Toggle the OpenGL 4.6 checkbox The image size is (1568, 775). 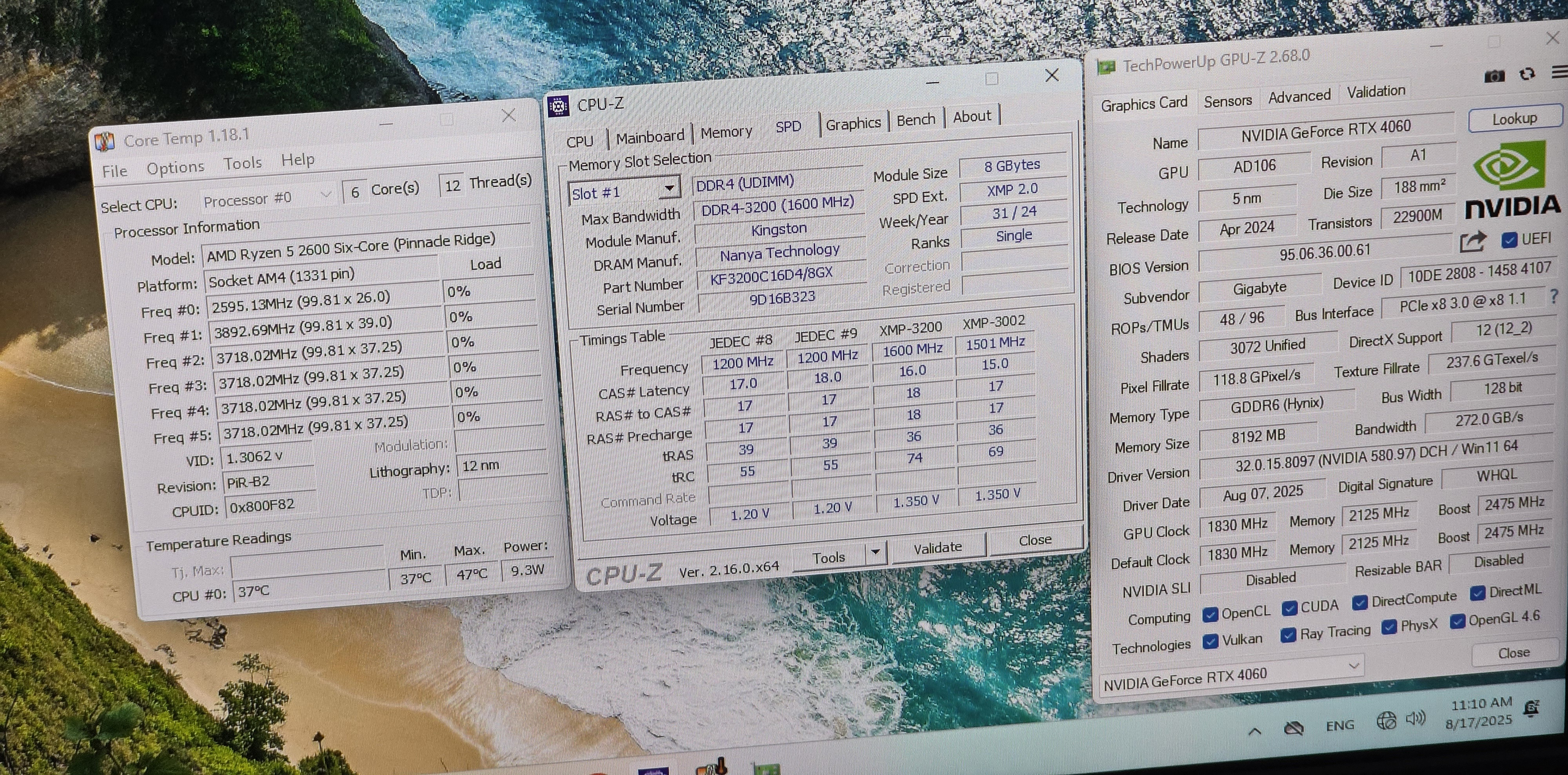coord(1457,622)
